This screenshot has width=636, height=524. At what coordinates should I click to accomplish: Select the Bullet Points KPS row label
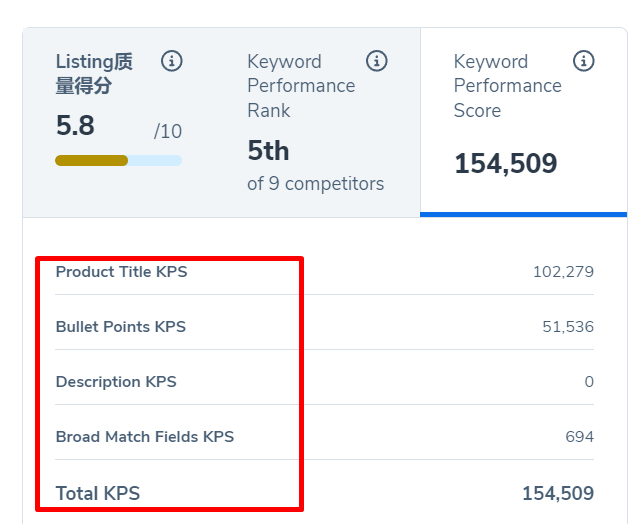(x=120, y=327)
